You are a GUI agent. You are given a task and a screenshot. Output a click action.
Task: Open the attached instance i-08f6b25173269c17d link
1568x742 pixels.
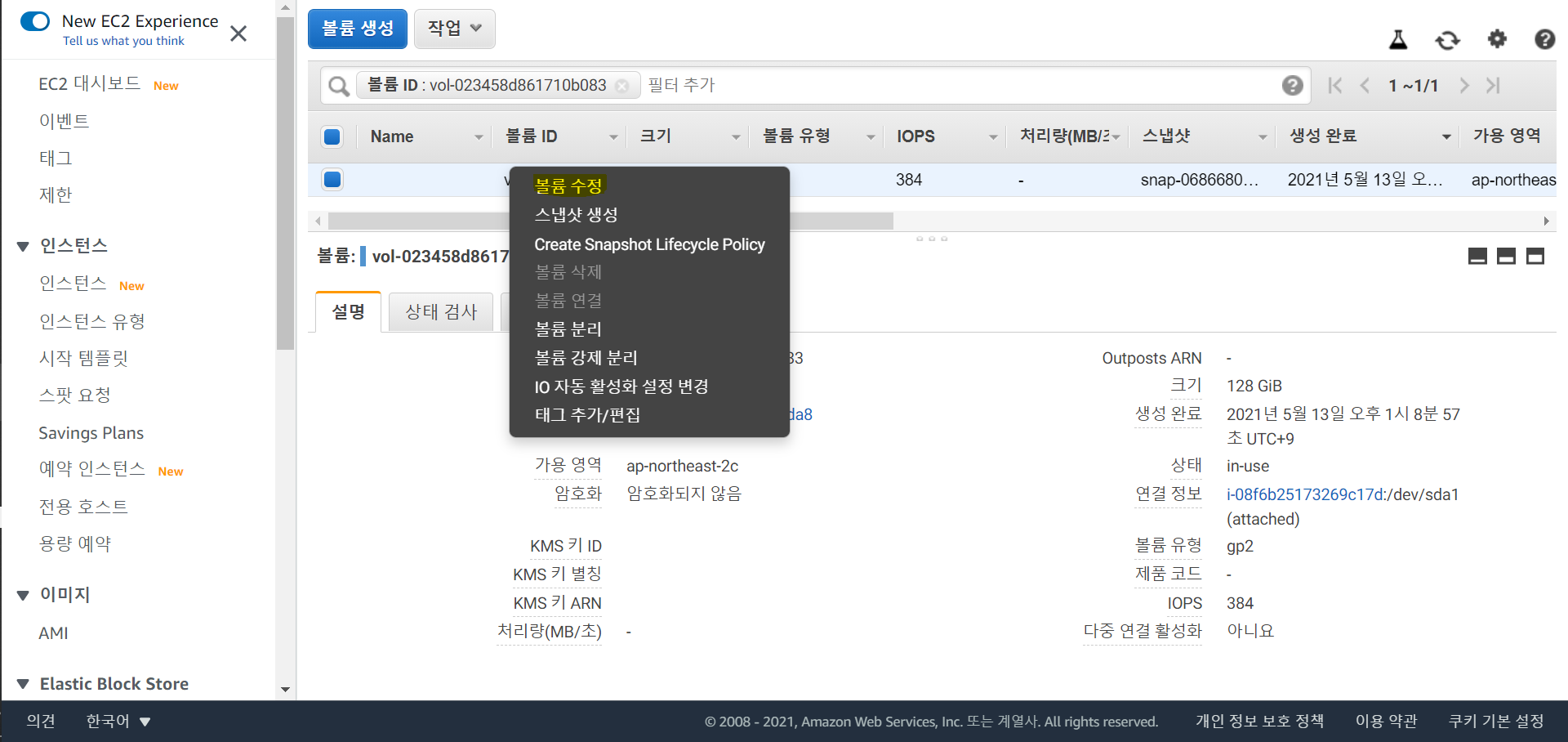(1306, 494)
